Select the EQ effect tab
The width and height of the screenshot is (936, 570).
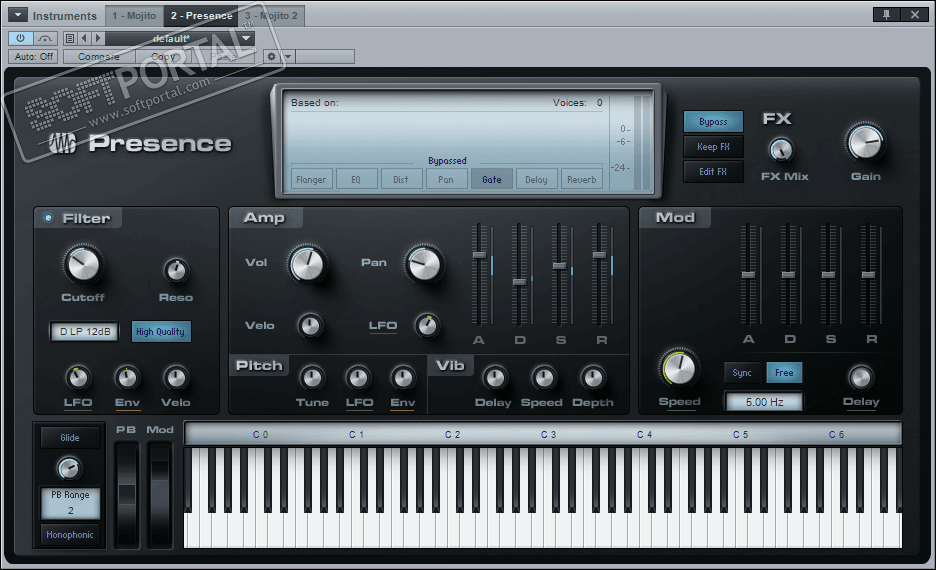[x=356, y=180]
